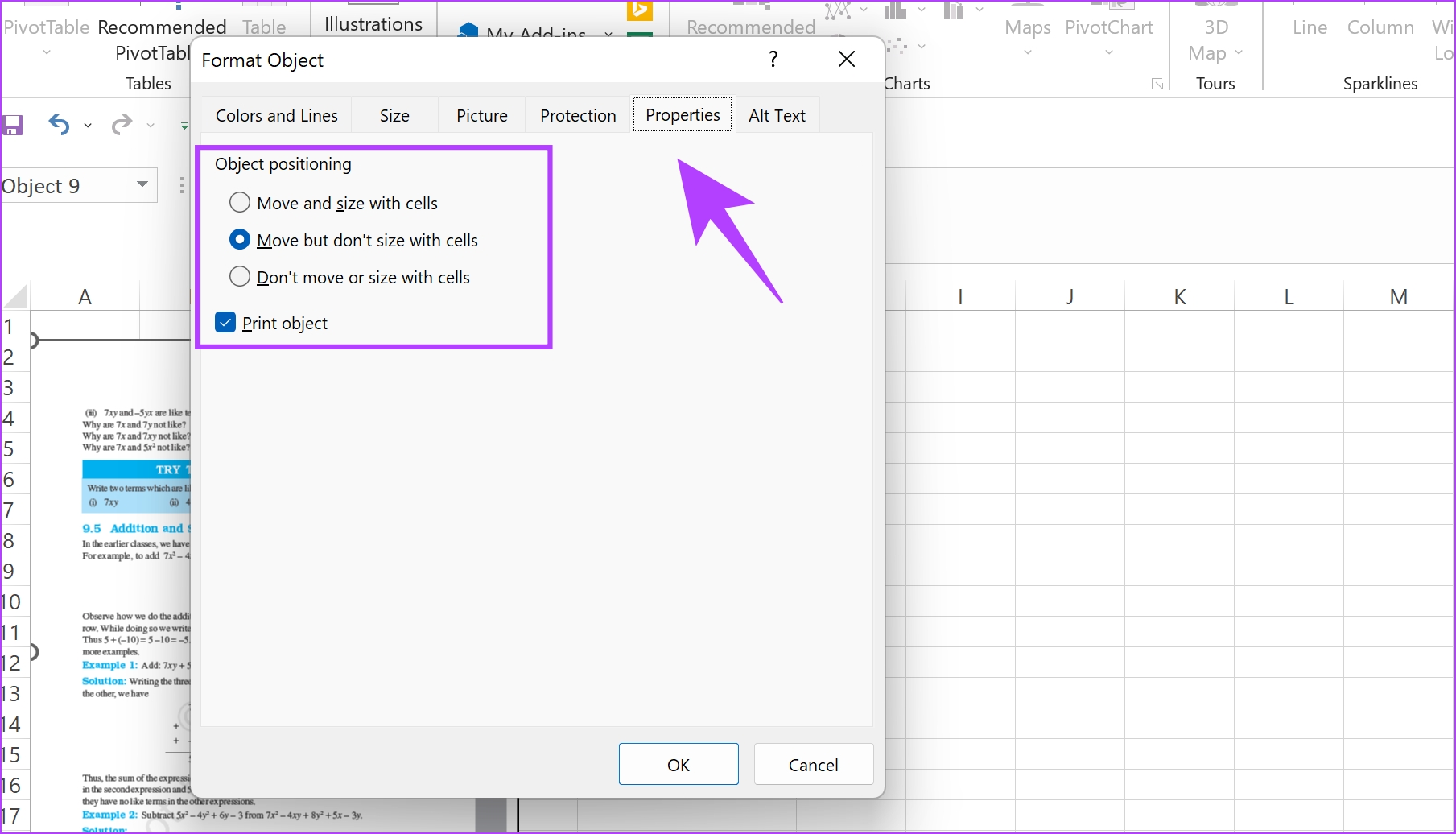Image resolution: width=1456 pixels, height=834 pixels.
Task: Click the Redo arrow icon
Action: tap(122, 125)
